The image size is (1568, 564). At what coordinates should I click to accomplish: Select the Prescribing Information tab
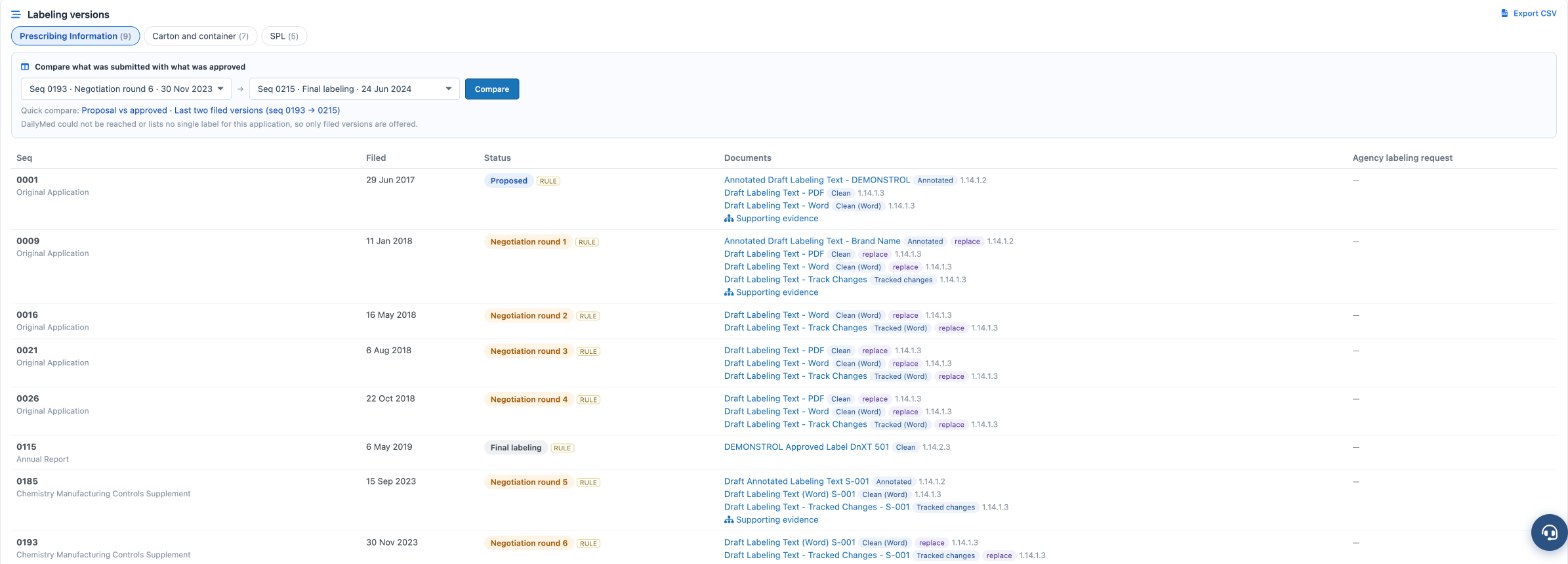tap(75, 36)
